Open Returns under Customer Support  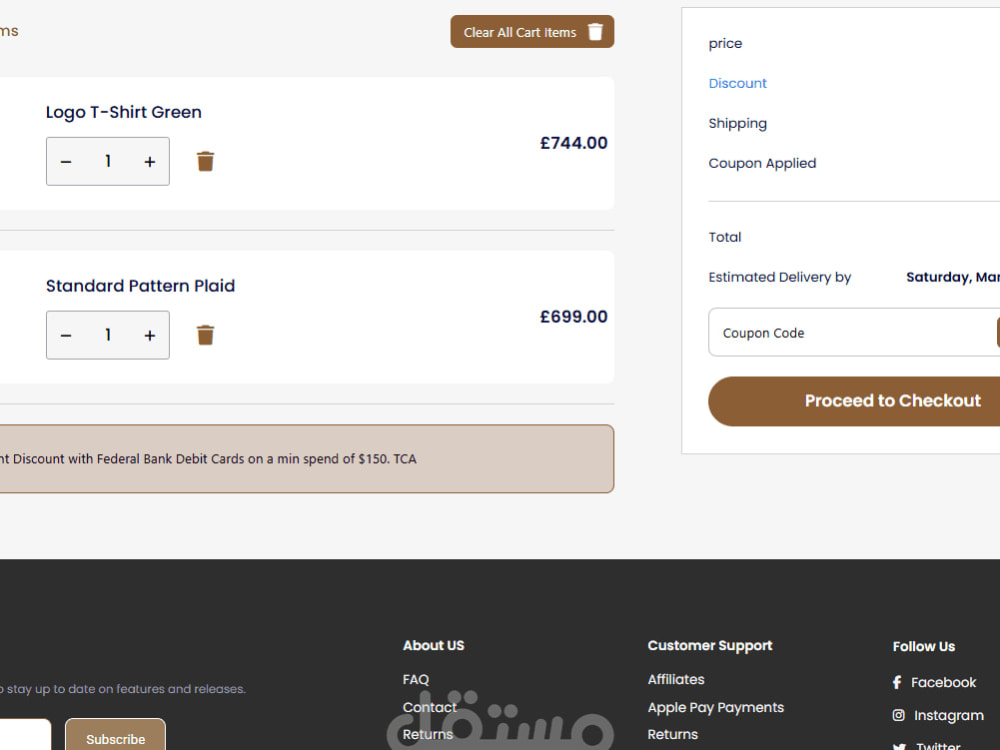(x=673, y=735)
